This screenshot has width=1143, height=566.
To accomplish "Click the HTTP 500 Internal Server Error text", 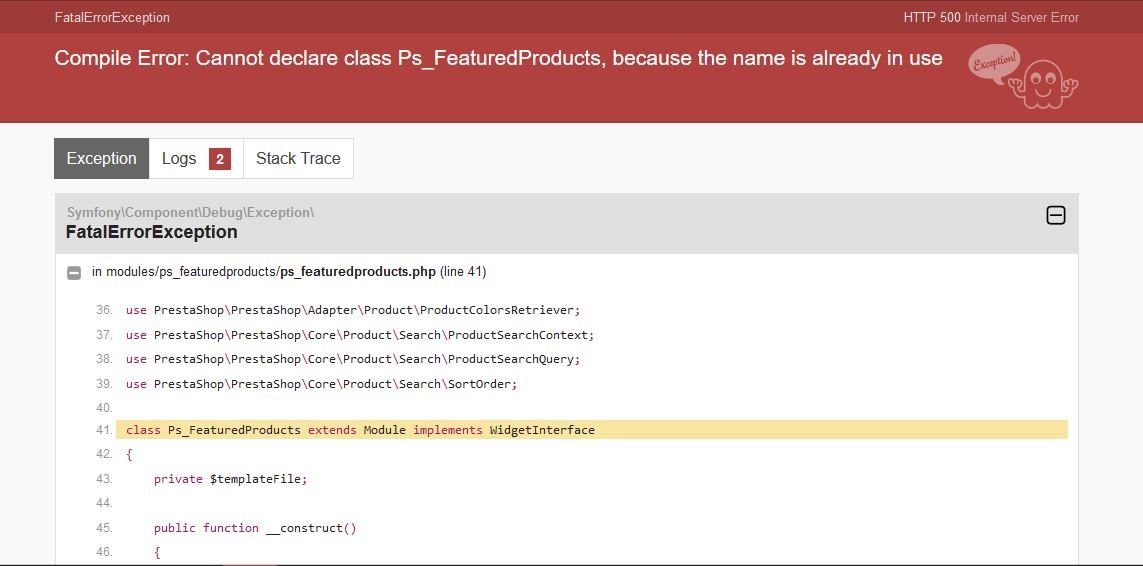I will tap(991, 18).
